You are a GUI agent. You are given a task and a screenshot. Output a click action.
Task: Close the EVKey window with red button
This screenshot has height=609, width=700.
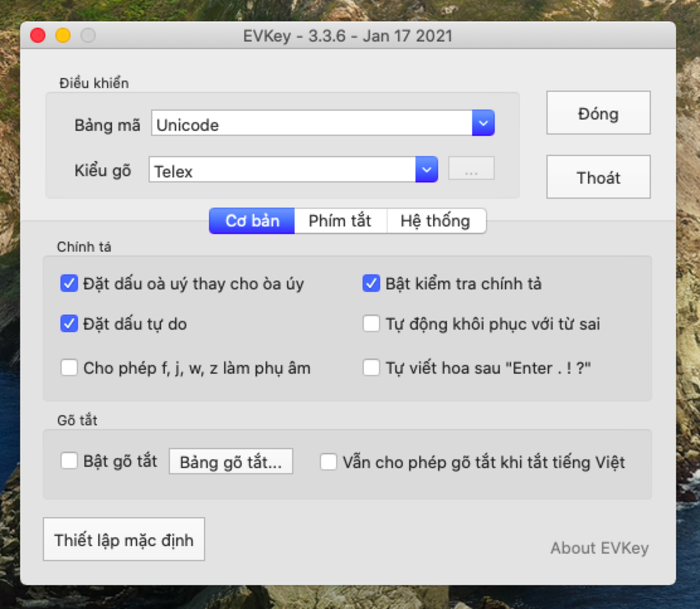pyautogui.click(x=38, y=35)
